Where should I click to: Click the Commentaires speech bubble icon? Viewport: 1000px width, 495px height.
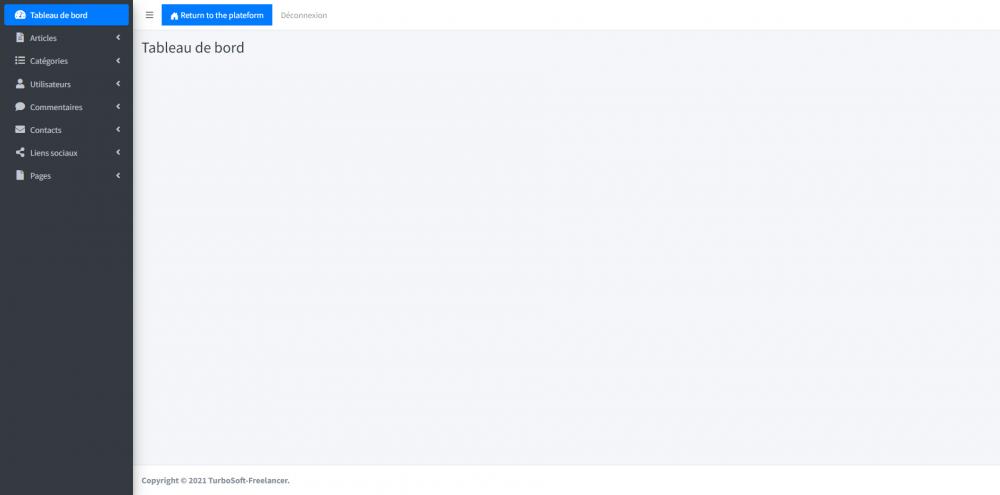pyautogui.click(x=20, y=107)
